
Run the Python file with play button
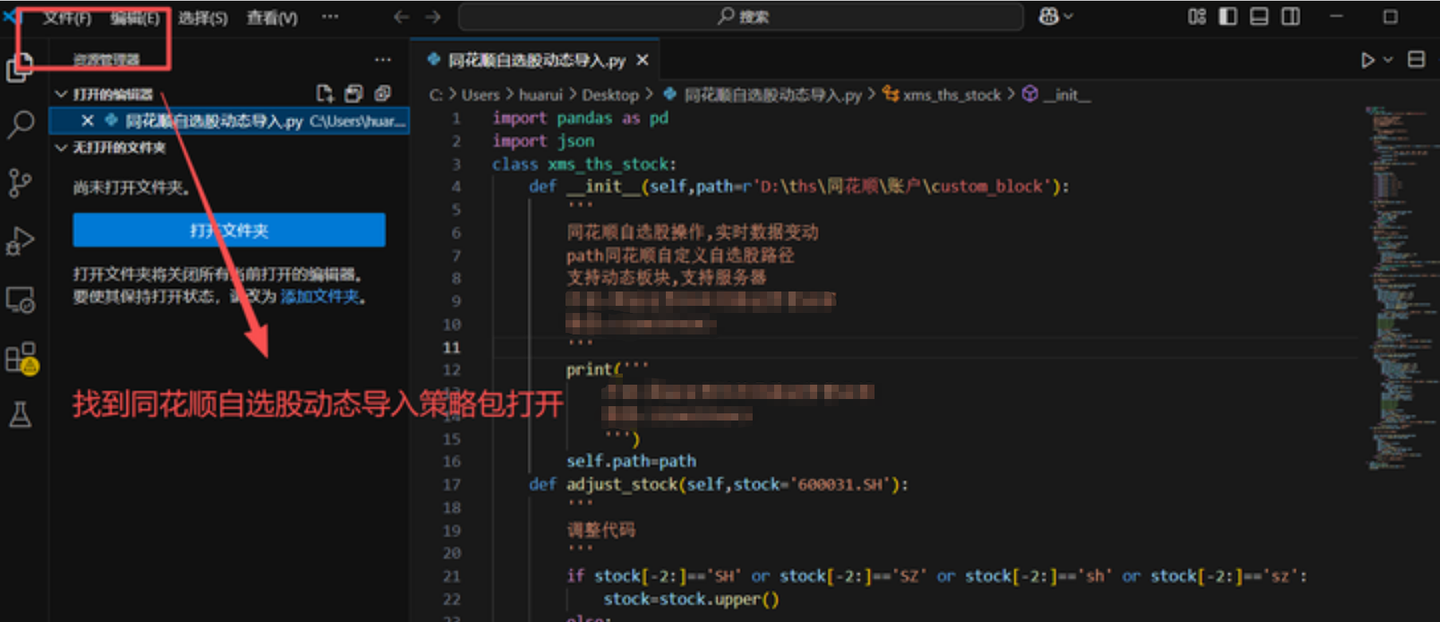(1367, 60)
